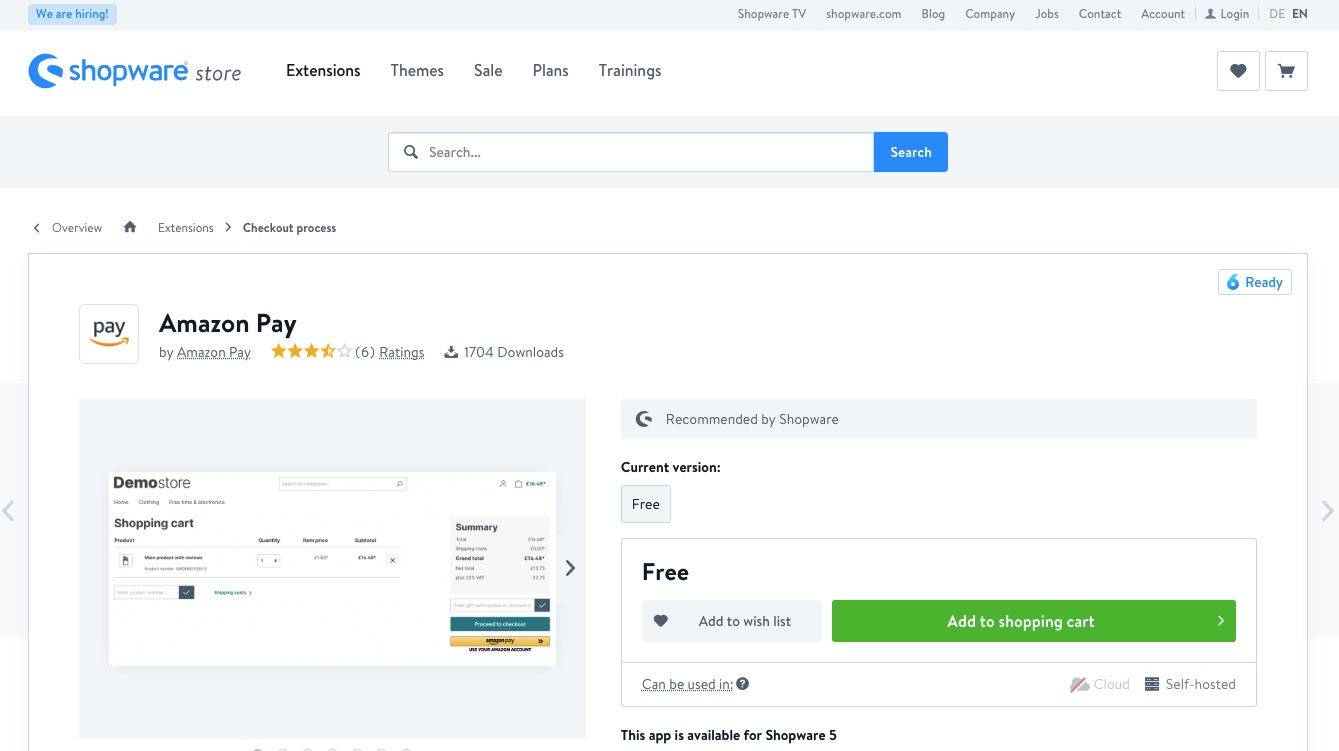Switch language to DE
The width and height of the screenshot is (1339, 751).
[x=1277, y=14]
